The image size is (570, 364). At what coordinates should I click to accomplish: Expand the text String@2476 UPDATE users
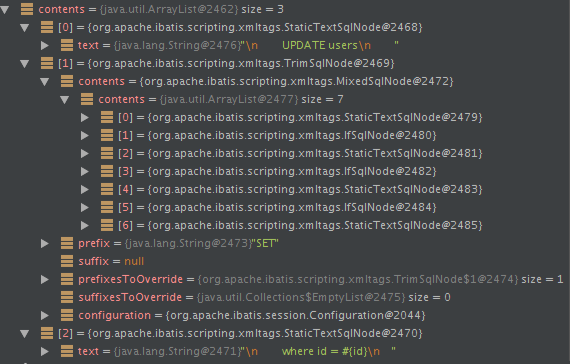coord(45,45)
